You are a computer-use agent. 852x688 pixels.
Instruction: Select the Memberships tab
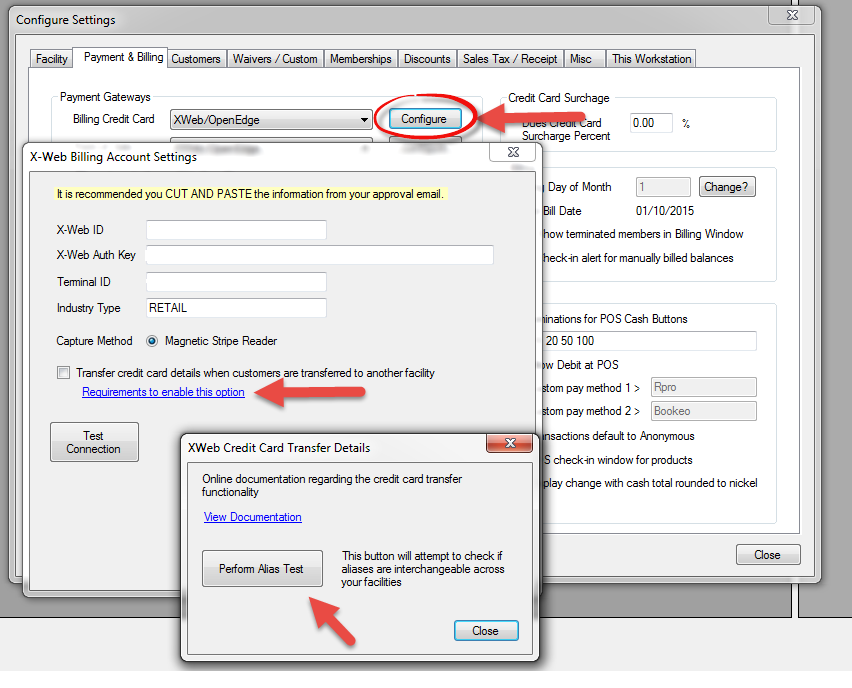click(x=361, y=59)
